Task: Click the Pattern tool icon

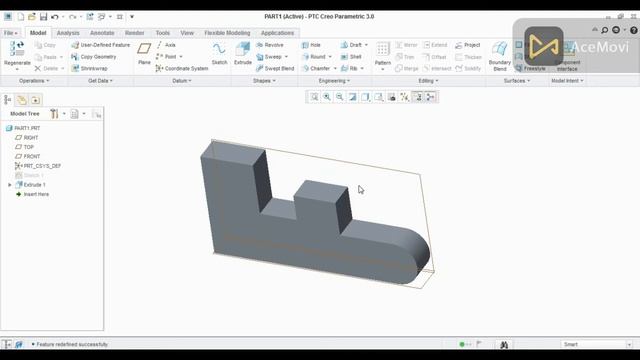Action: click(382, 49)
